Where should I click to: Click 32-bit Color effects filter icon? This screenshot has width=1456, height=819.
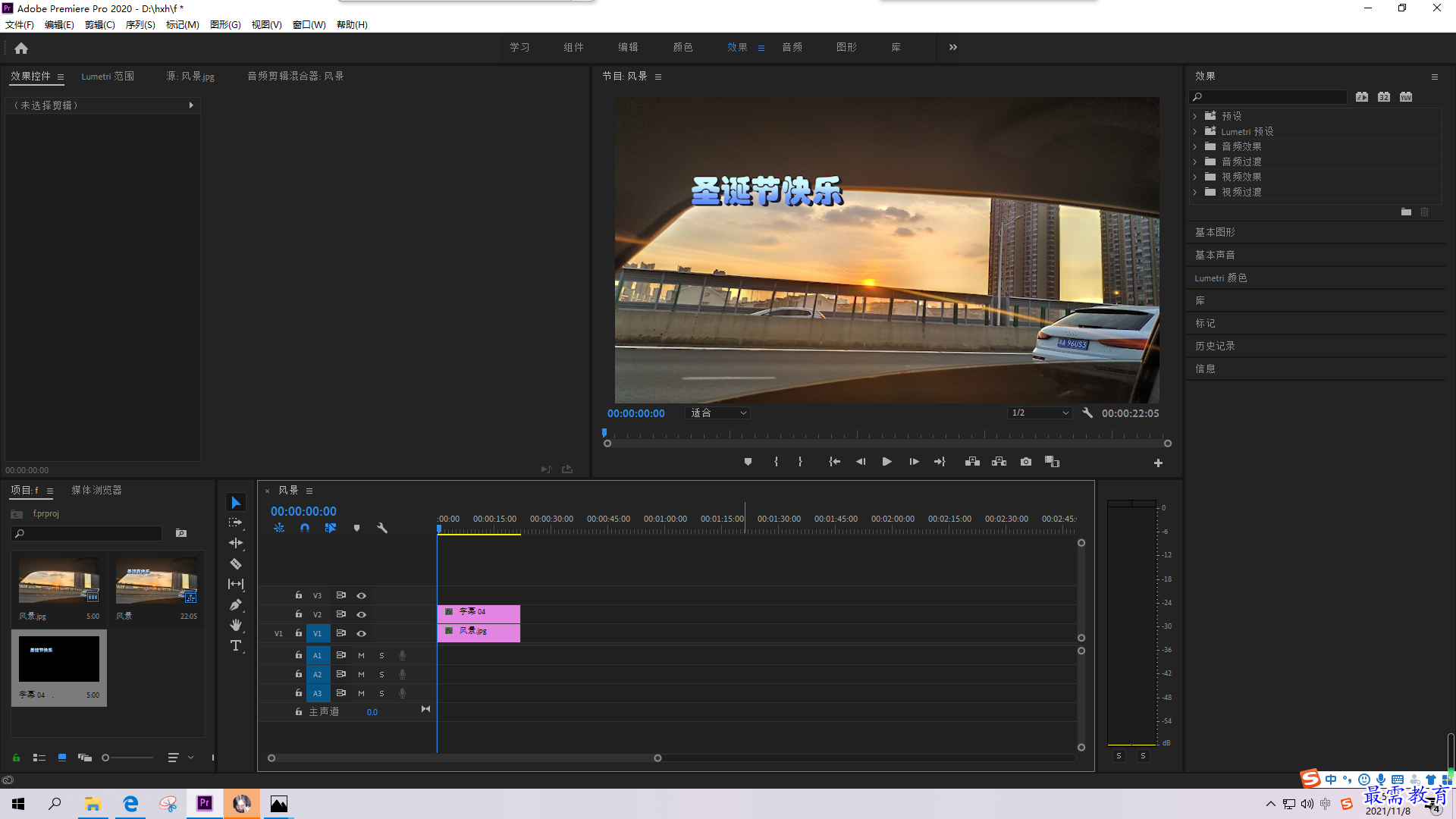point(1384,96)
